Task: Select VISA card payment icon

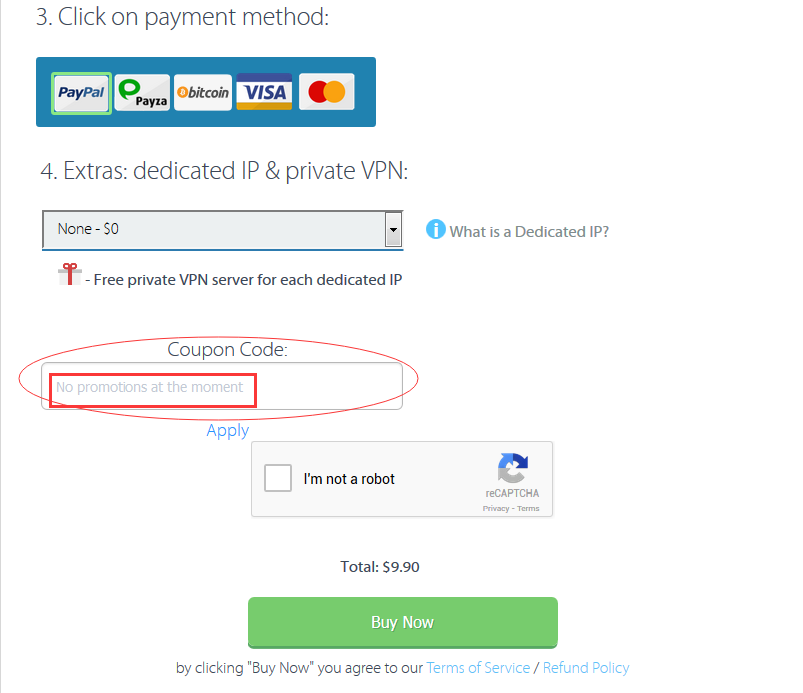Action: click(264, 92)
